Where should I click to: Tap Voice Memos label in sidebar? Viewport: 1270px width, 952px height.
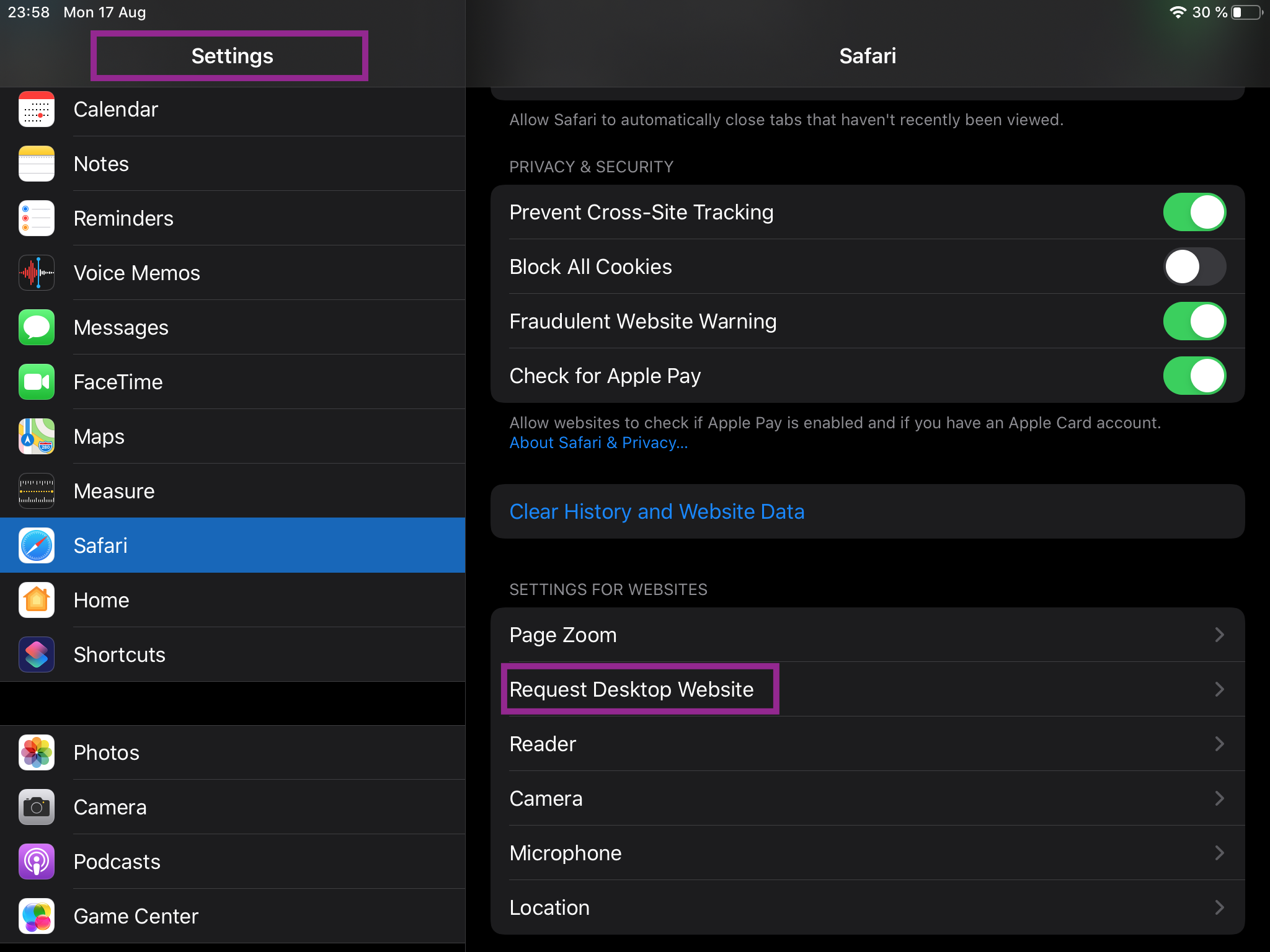137,273
